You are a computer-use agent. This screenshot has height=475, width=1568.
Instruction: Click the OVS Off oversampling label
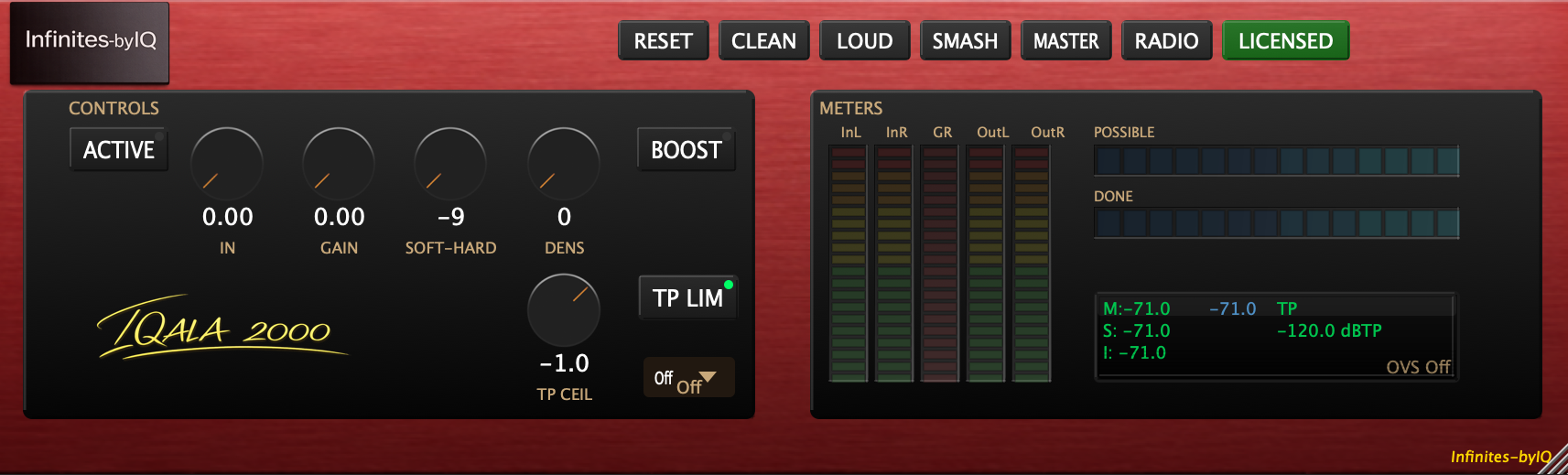click(1418, 367)
